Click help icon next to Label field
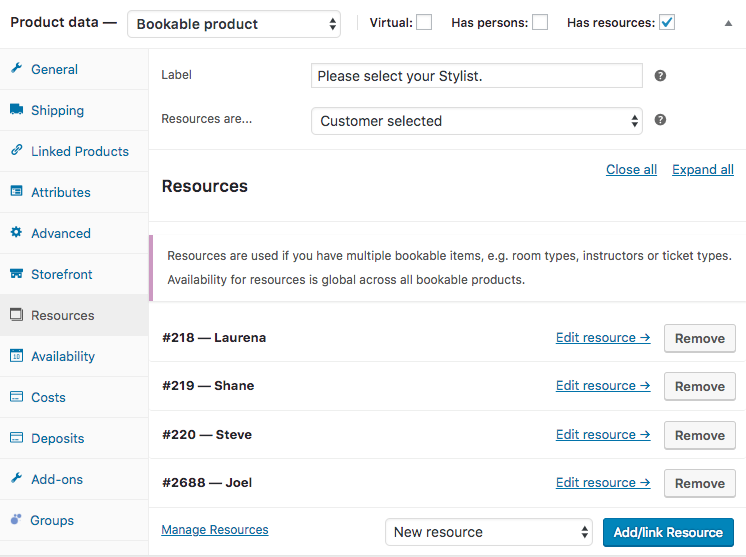This screenshot has height=557, width=746. [x=660, y=76]
